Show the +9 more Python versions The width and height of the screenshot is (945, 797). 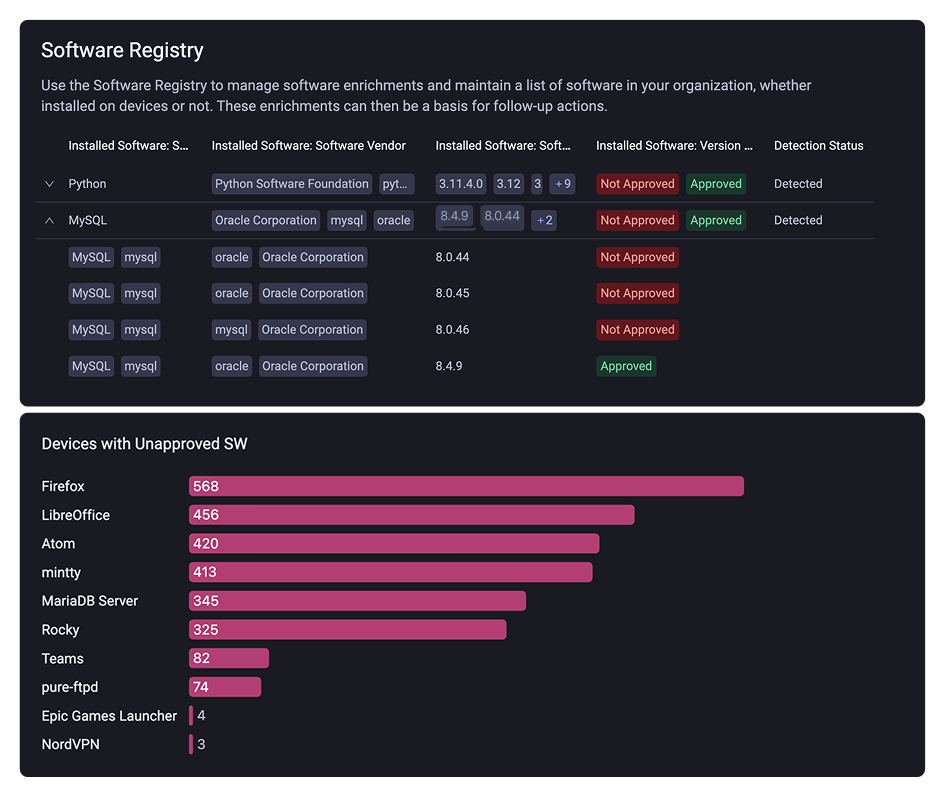click(x=562, y=184)
